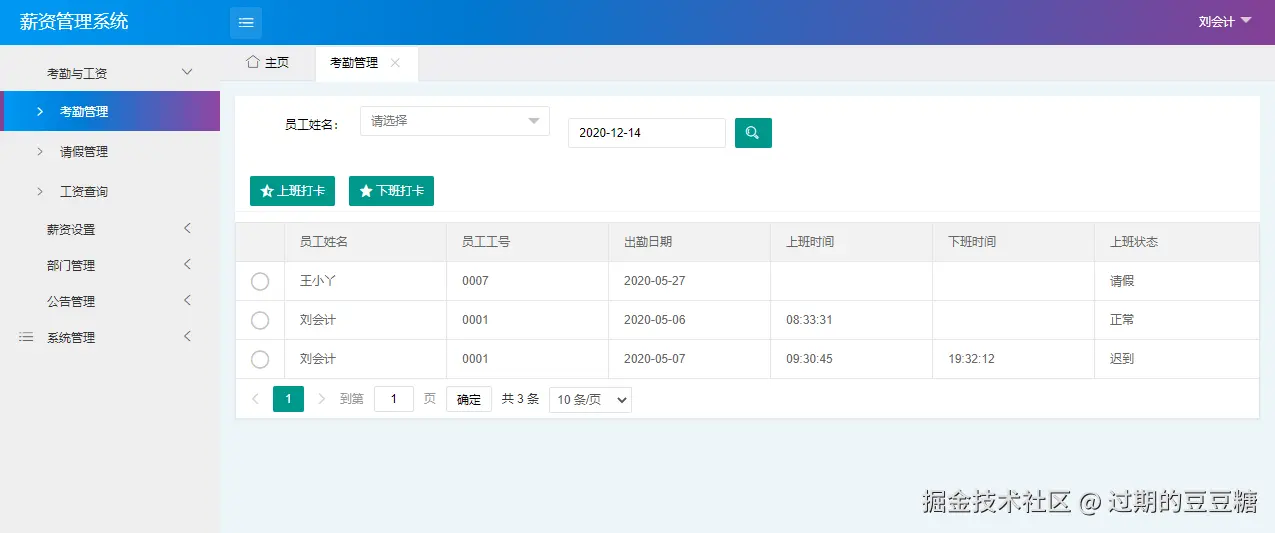Click the hamburger menu collapse icon
The image size is (1275, 533).
(246, 22)
